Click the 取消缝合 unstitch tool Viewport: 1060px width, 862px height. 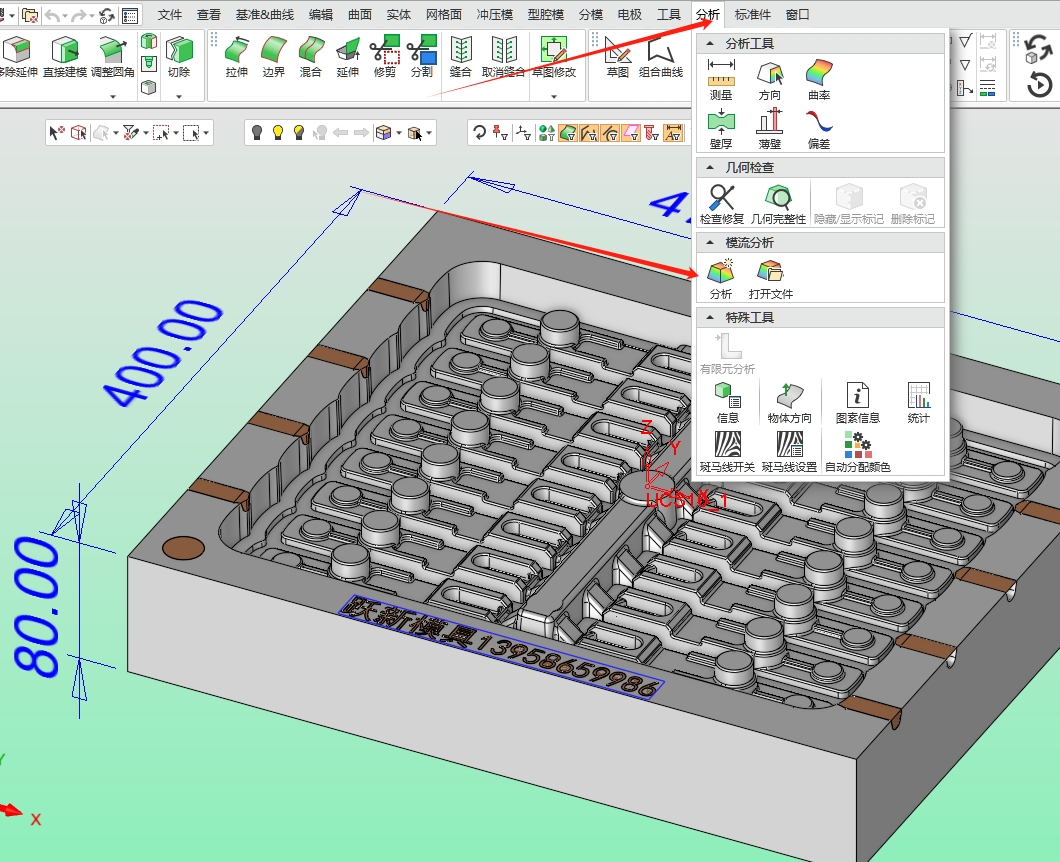(504, 57)
